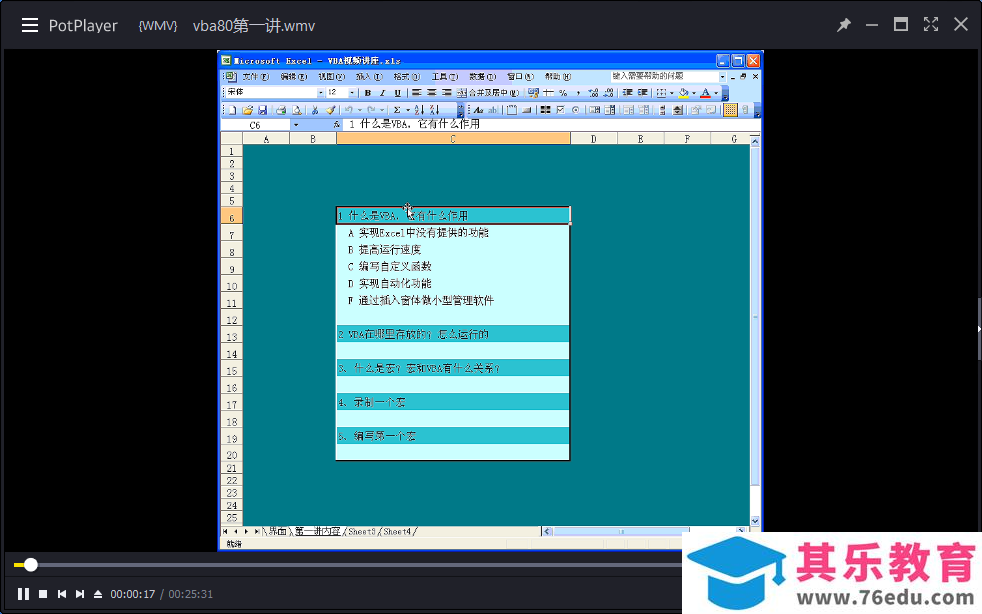Open Excel's 工具 menu
This screenshot has height=614, width=982.
(x=445, y=76)
